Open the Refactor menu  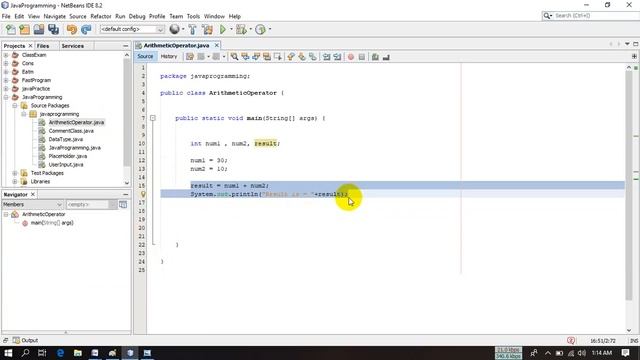click(x=101, y=16)
